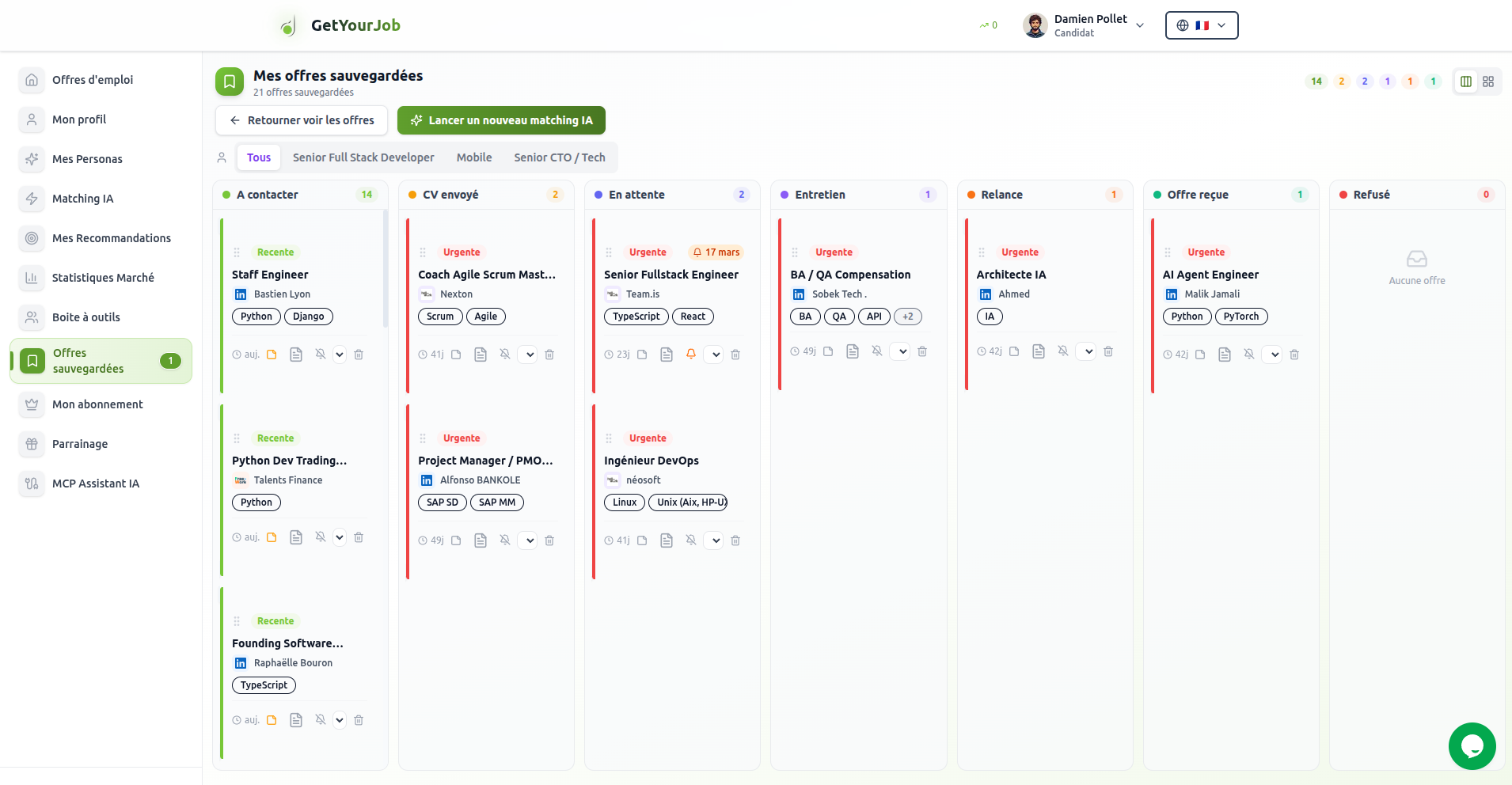Screen dimensions: 1512x785
Task: Grab drag handle on Staff Engineer card
Action: (x=237, y=252)
